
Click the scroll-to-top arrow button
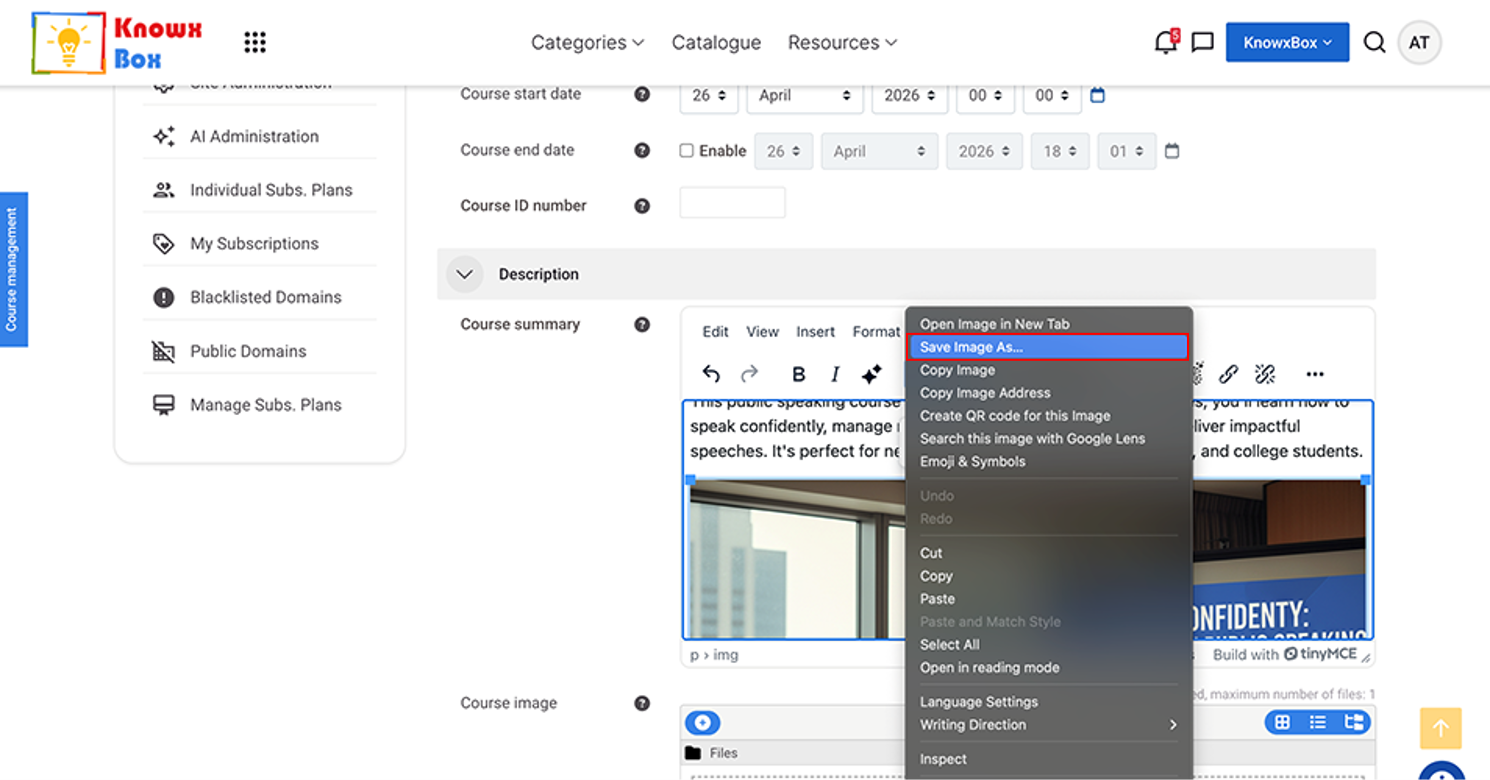1441,729
